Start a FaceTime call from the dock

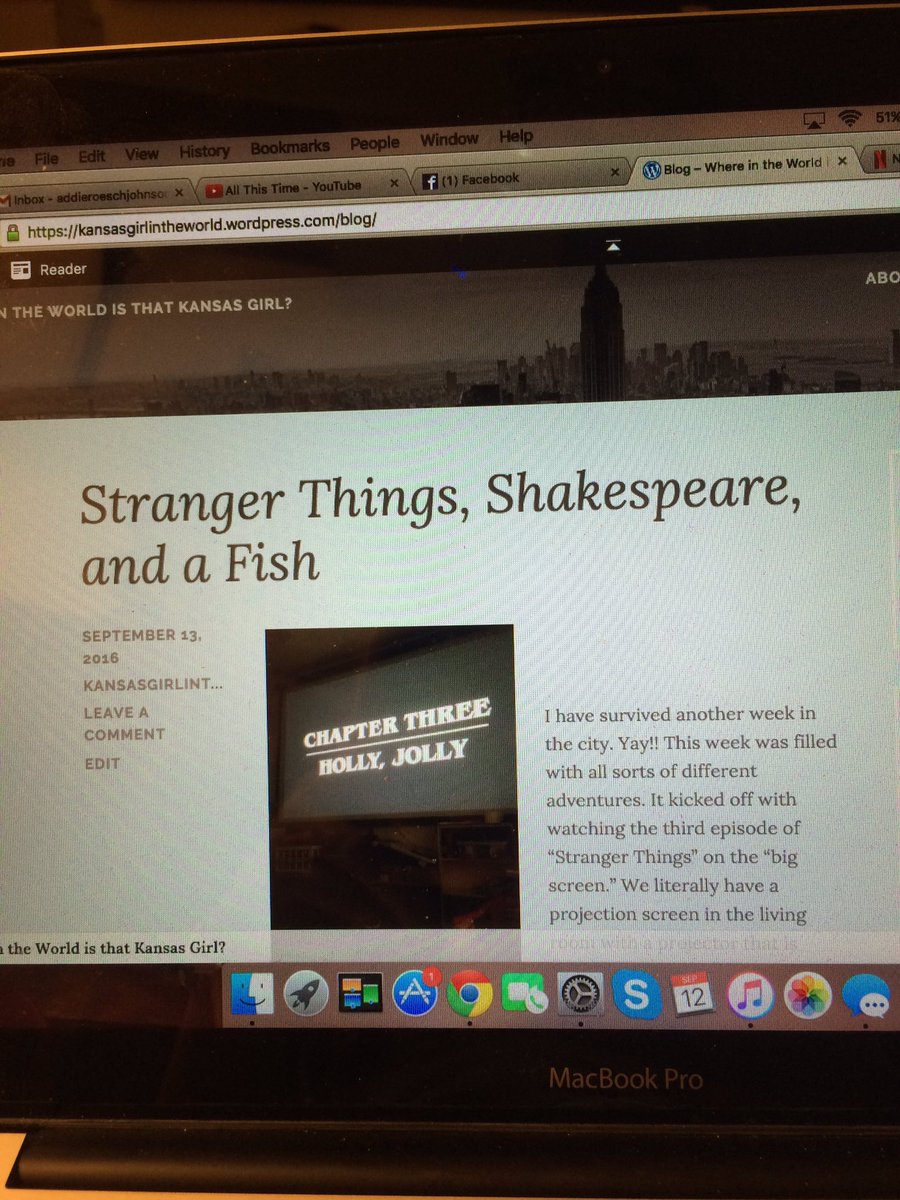(x=527, y=994)
